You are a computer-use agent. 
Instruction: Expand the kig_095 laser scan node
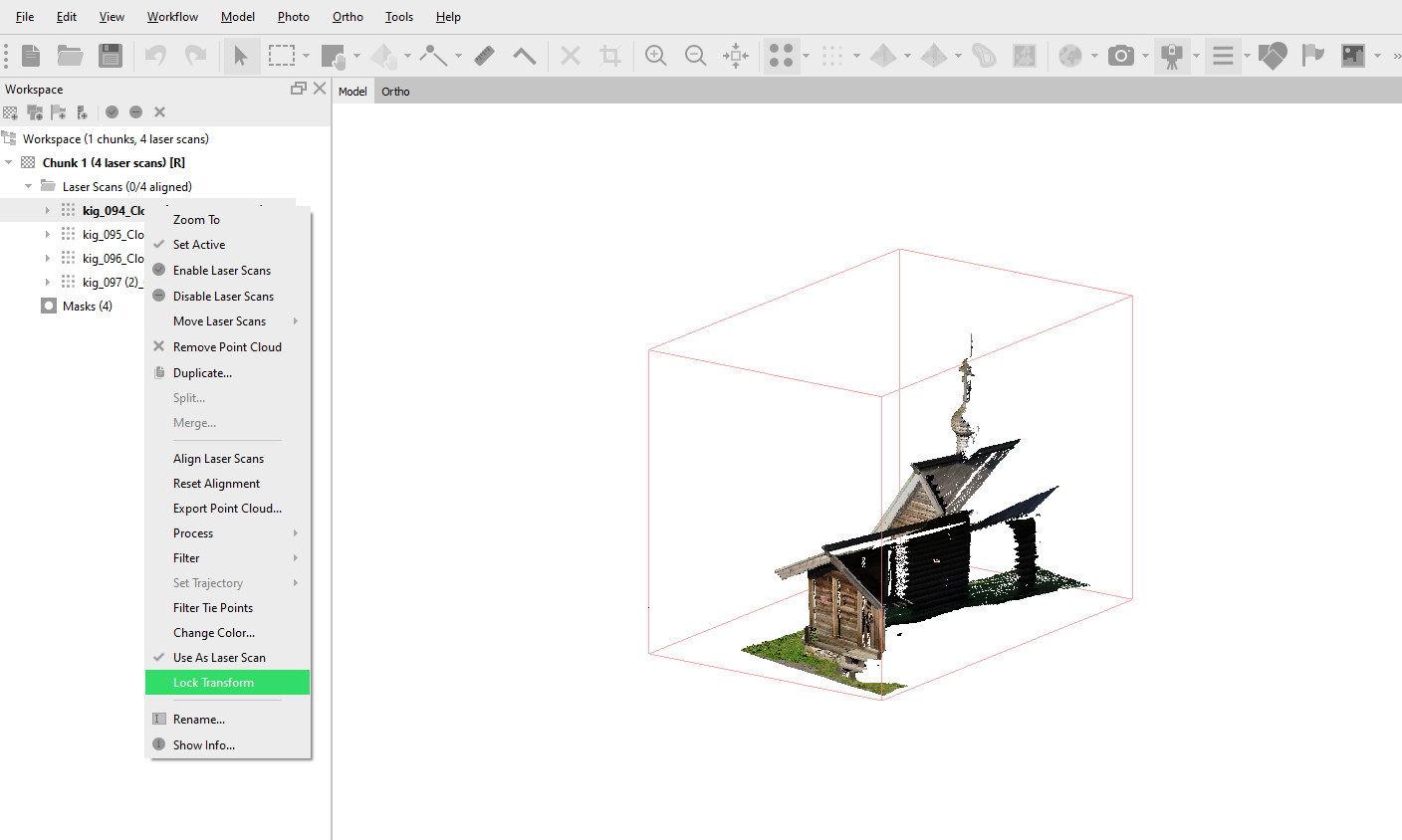[x=47, y=234]
